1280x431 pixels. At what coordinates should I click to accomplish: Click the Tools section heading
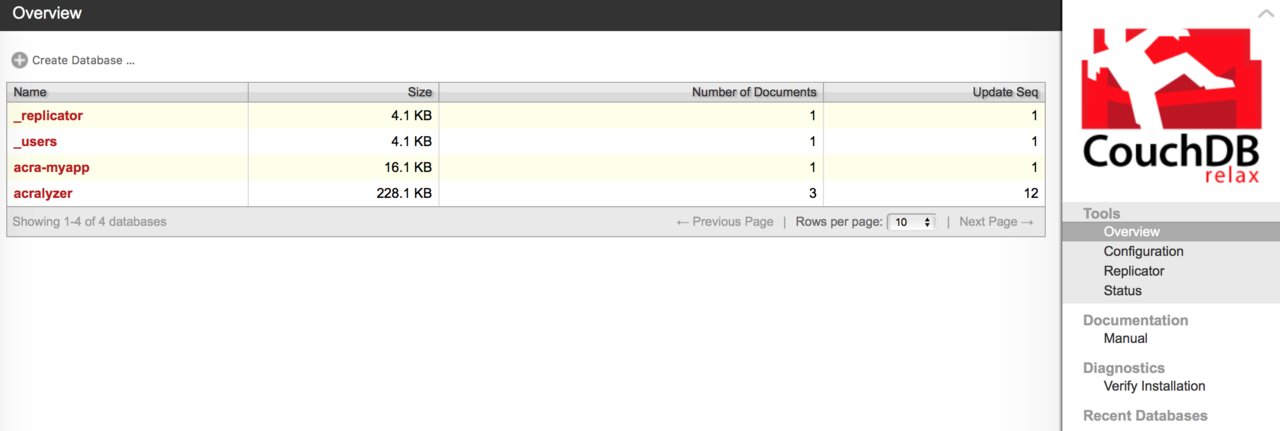pos(1102,213)
